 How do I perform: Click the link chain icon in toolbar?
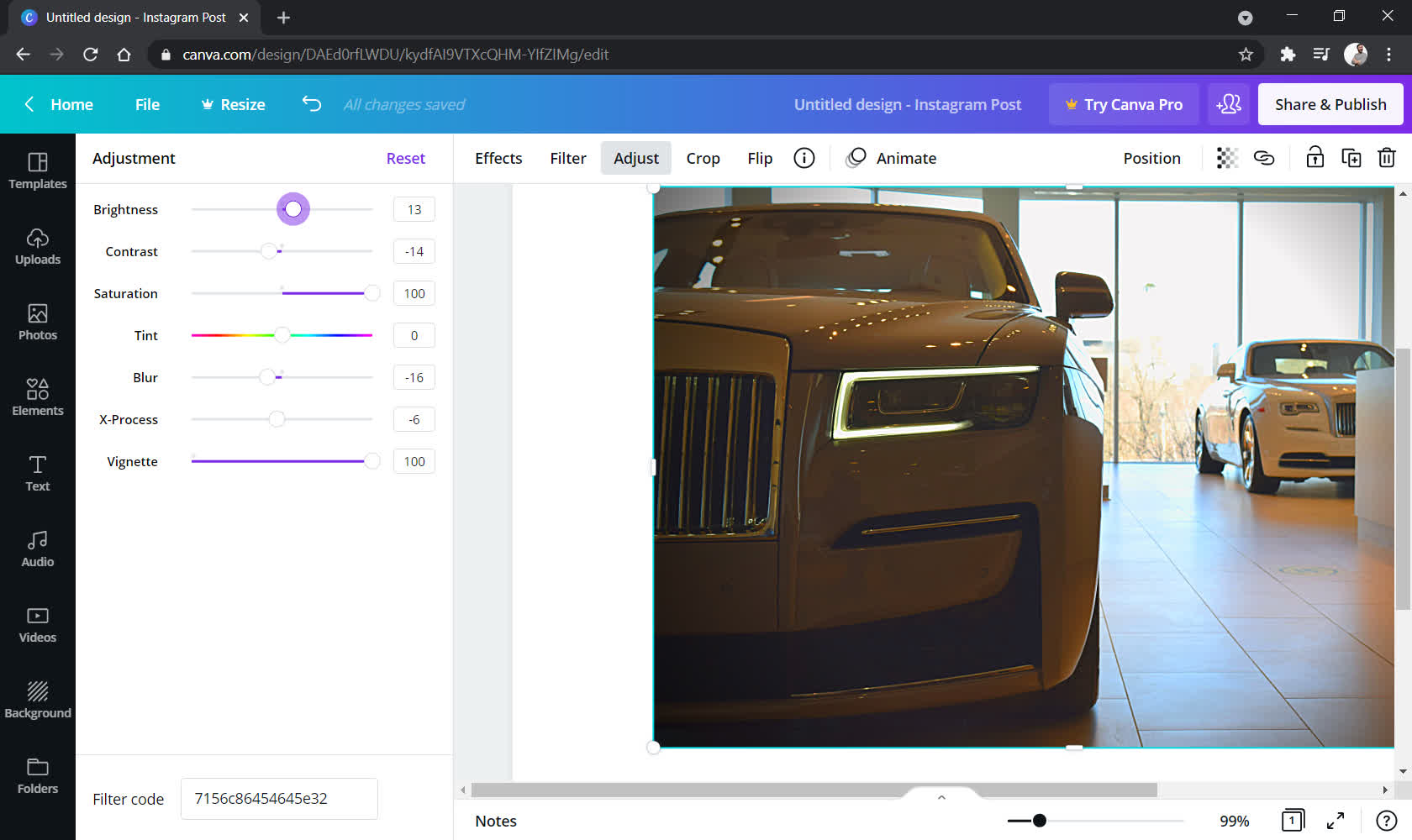(1264, 158)
